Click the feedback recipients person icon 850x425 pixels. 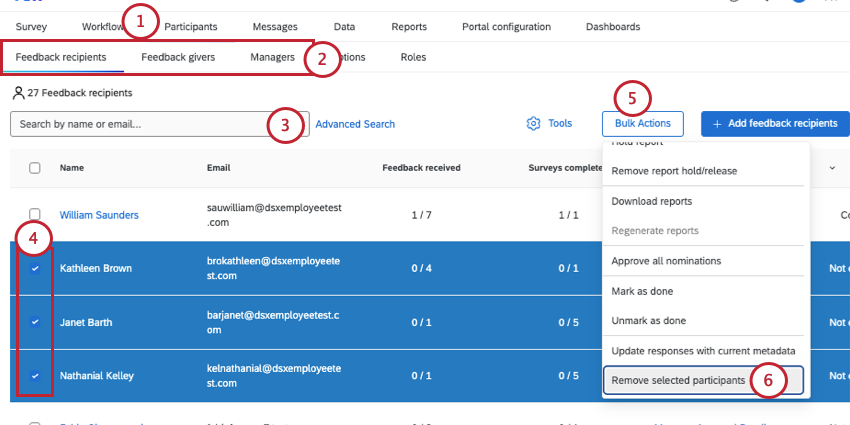click(x=18, y=93)
